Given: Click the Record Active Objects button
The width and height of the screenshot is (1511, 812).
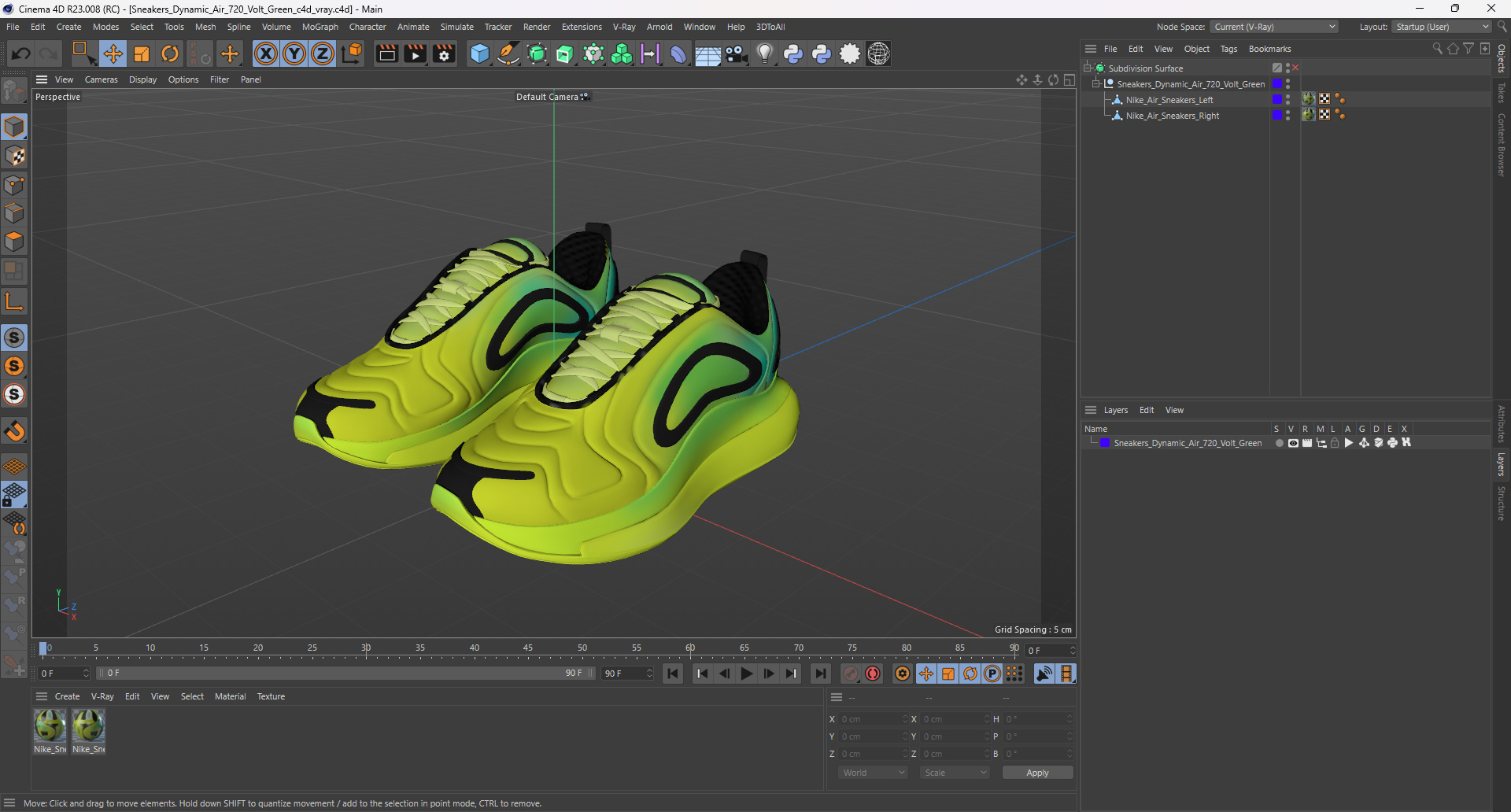Looking at the screenshot, I should [851, 674].
